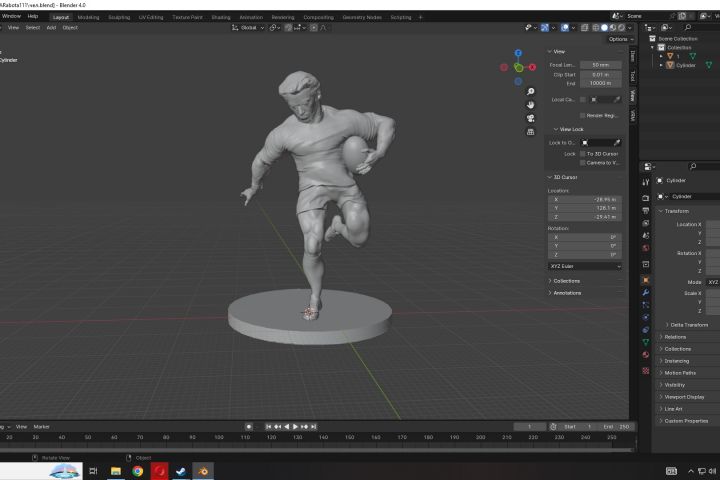Enable Lock Camera to View checkbox
The image size is (720, 480).
tap(583, 162)
